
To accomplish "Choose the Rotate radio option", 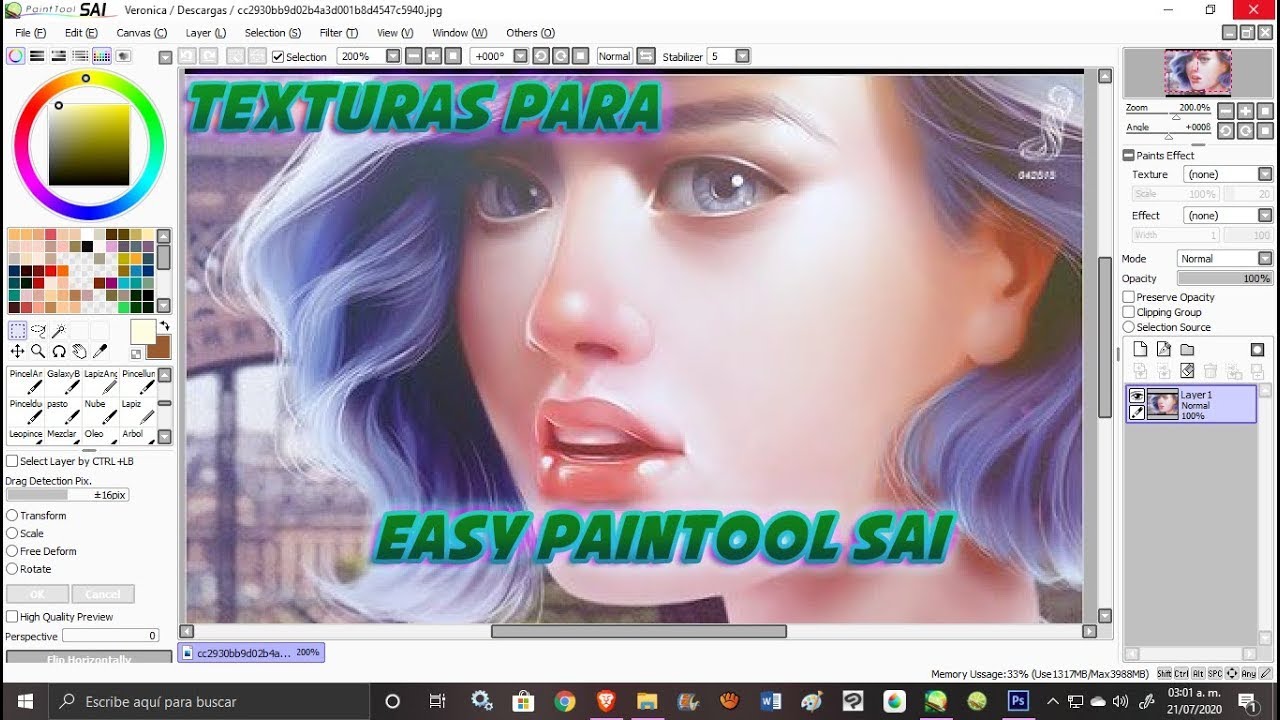I will tap(12, 569).
